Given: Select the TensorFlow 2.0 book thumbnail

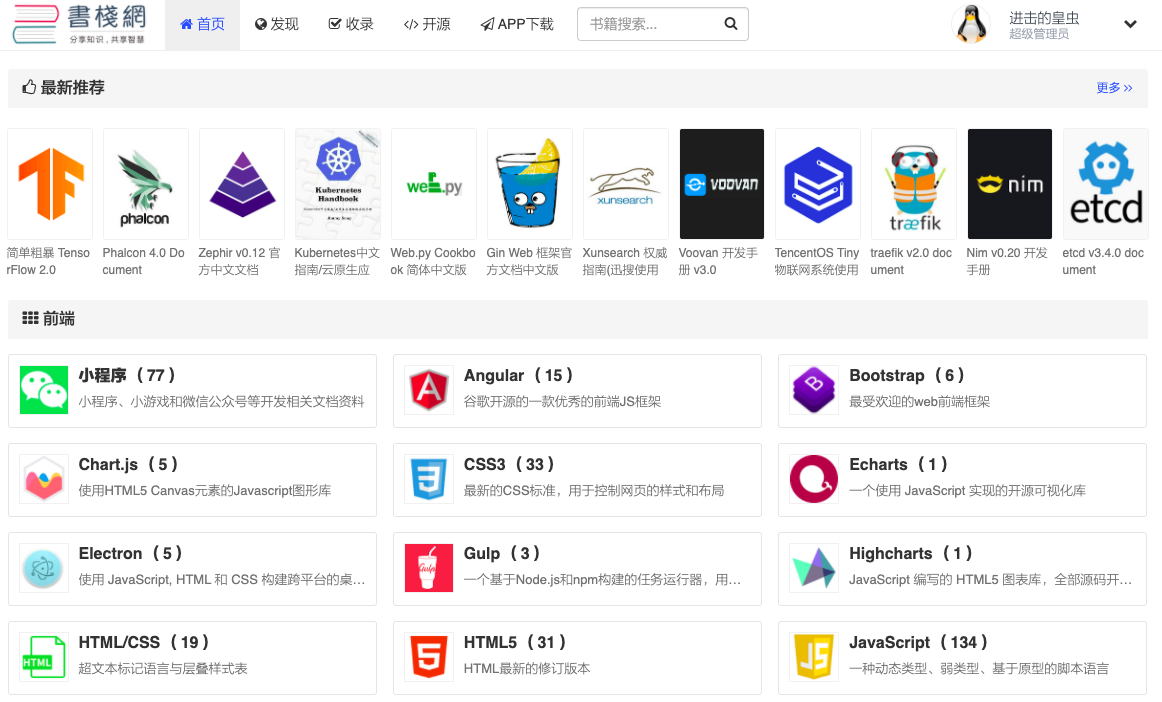Looking at the screenshot, I should click(50, 183).
